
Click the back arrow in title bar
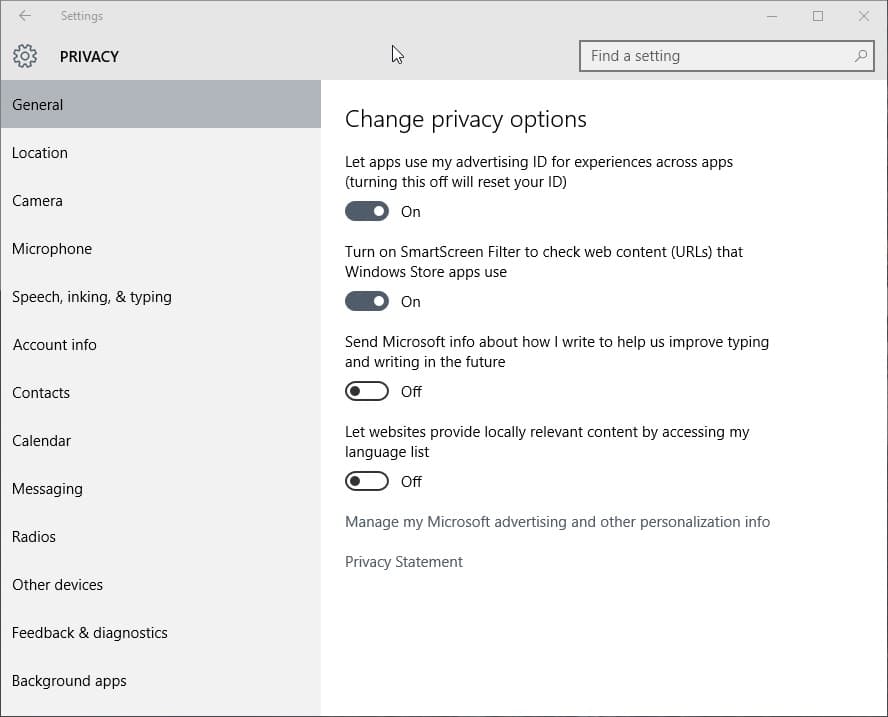(x=25, y=16)
